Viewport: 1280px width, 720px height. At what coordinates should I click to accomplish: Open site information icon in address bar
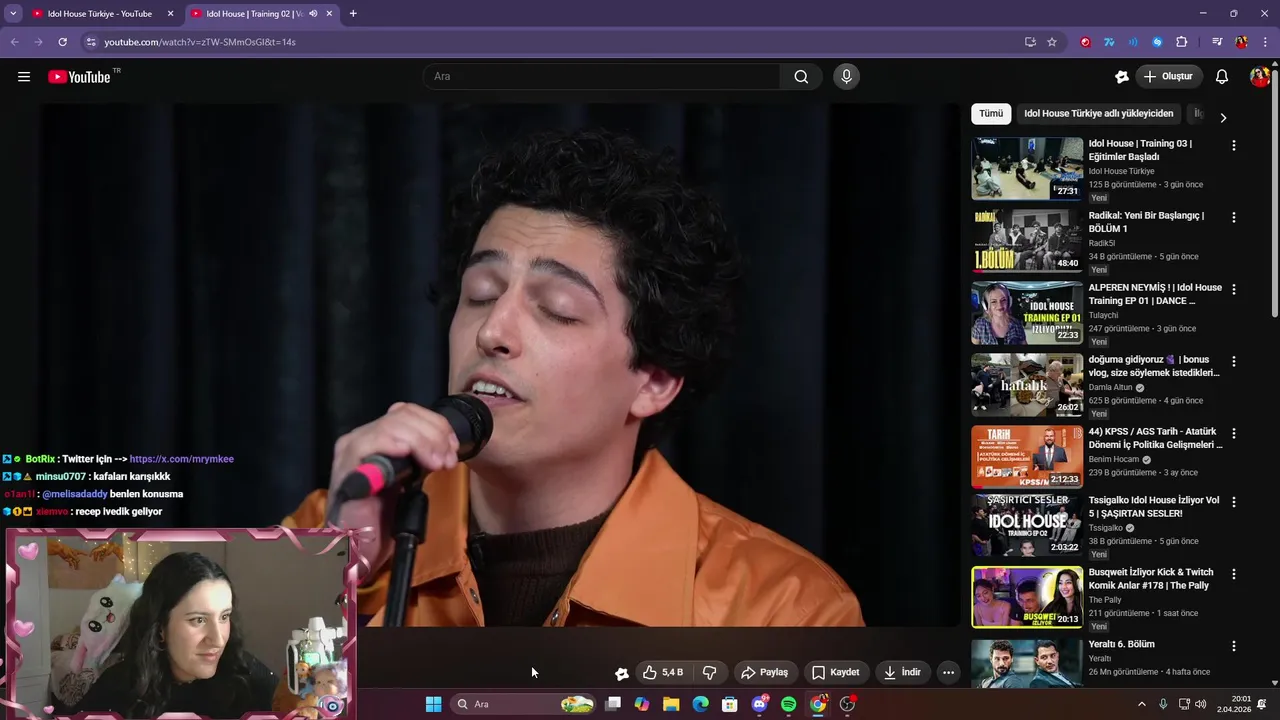coord(91,42)
